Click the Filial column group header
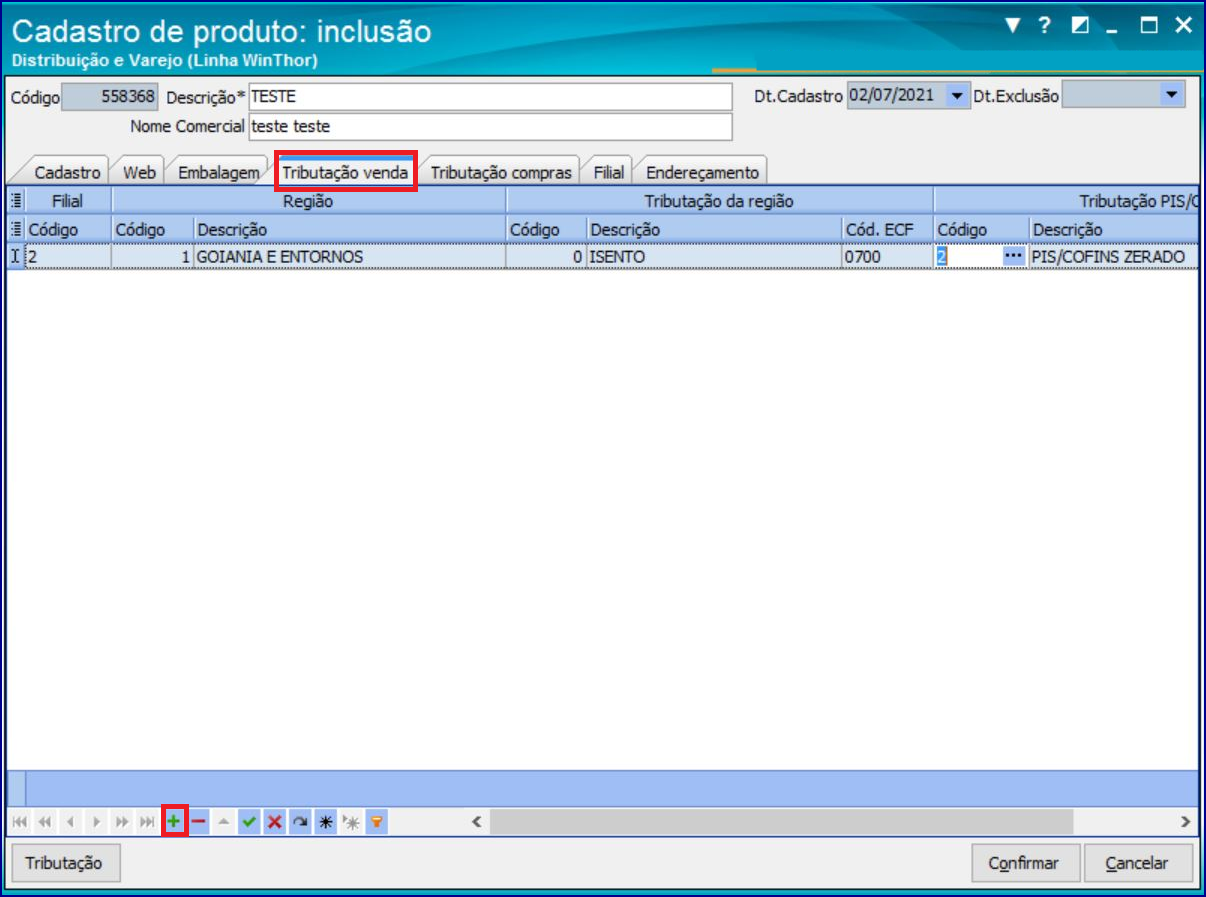The height and width of the screenshot is (897, 1206). pyautogui.click(x=67, y=201)
